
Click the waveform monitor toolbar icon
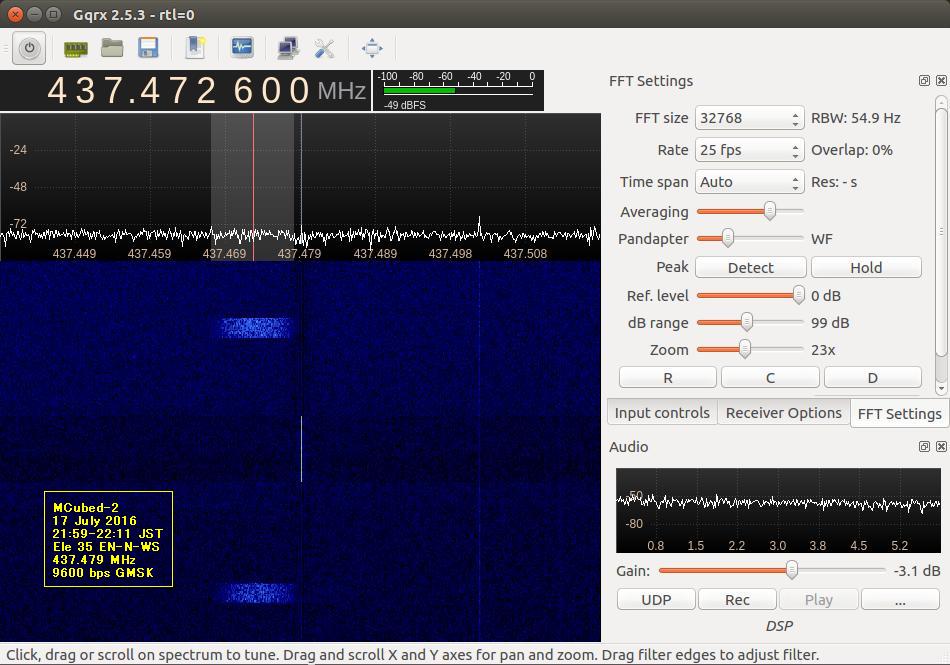(x=242, y=48)
